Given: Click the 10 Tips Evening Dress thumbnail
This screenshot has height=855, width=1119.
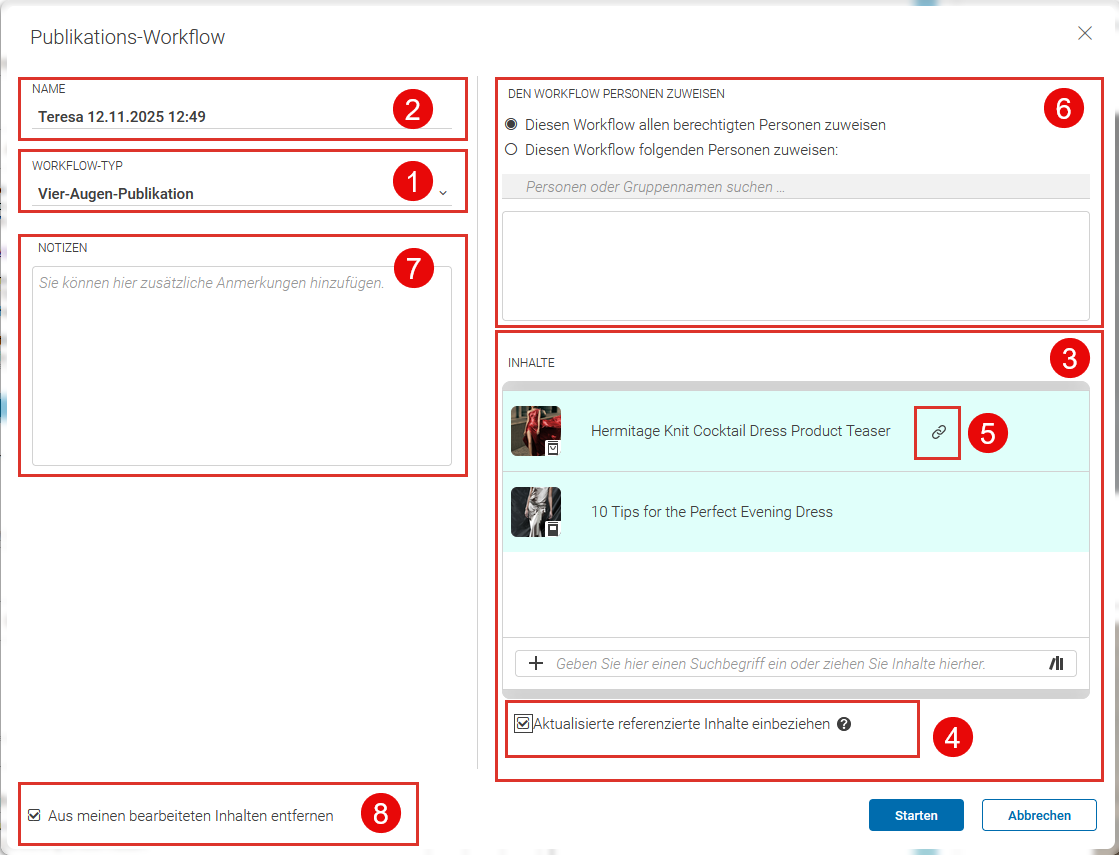Looking at the screenshot, I should point(536,512).
